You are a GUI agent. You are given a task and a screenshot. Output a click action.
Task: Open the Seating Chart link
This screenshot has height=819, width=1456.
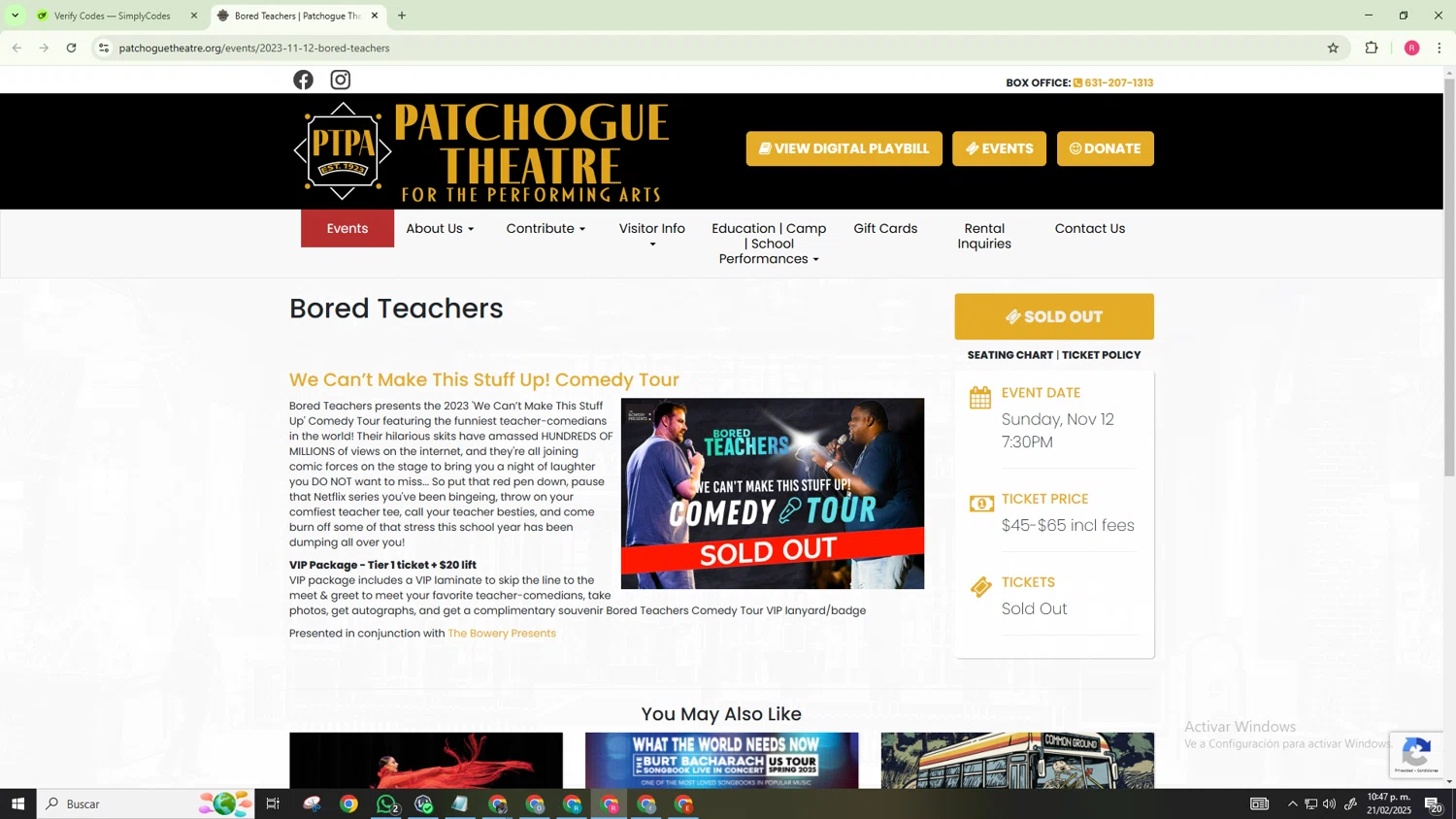click(1009, 355)
